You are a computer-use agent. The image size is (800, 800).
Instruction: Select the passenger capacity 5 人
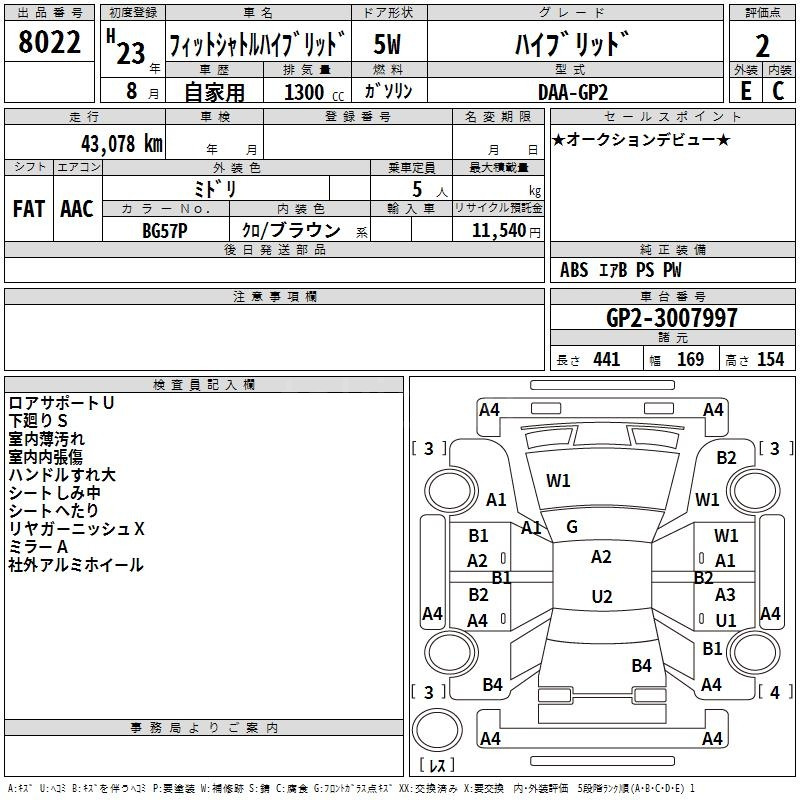(x=430, y=189)
